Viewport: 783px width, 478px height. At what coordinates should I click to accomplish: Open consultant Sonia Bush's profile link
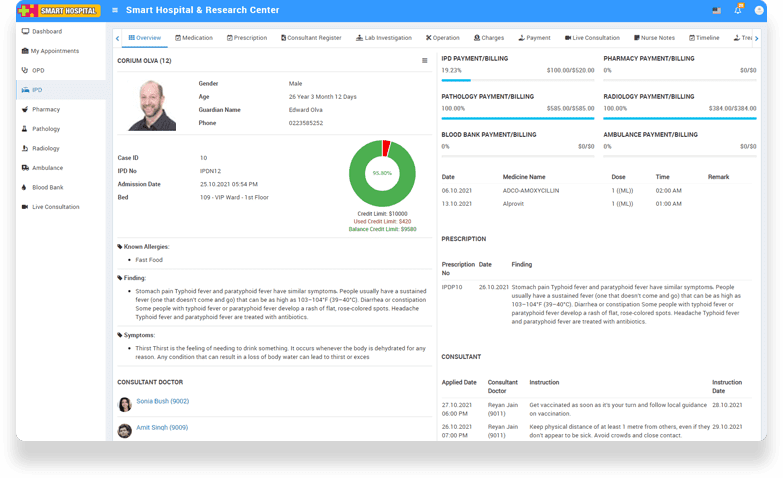click(x=162, y=401)
